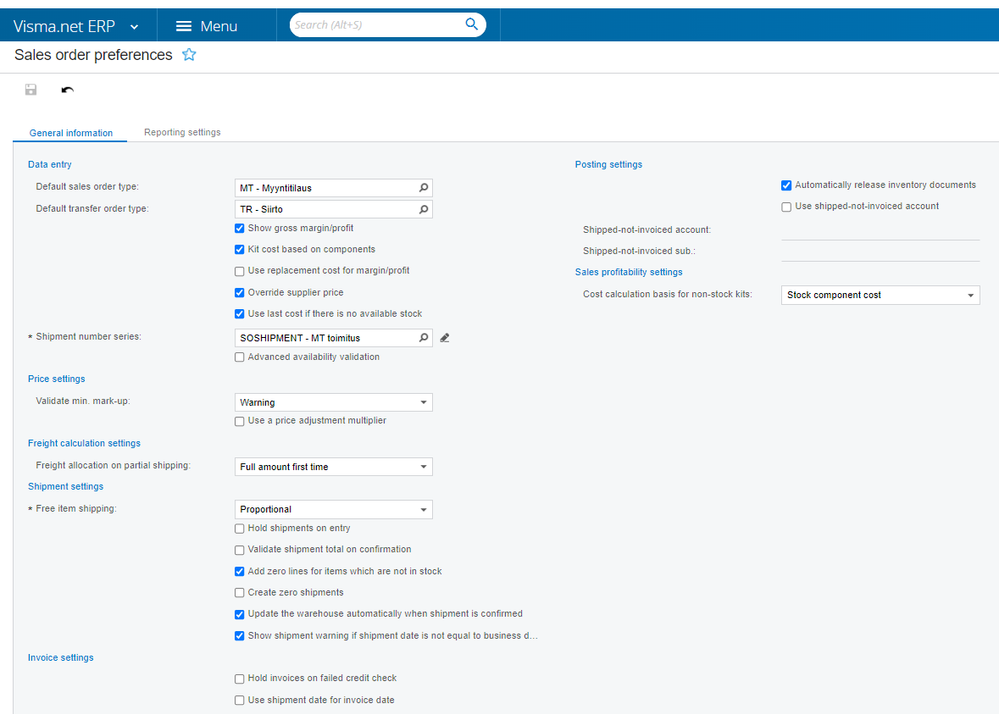
Task: Enable Hold shipments on entry
Action: [240, 529]
